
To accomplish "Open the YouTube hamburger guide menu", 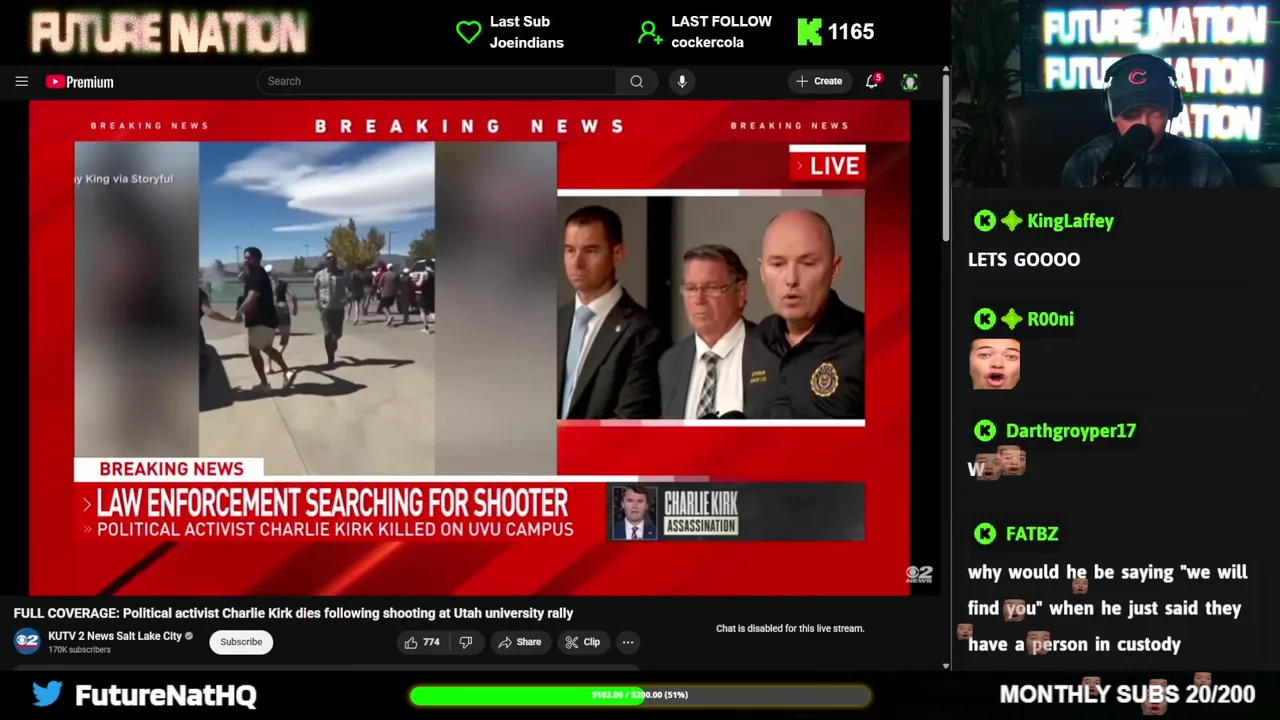I will (x=21, y=81).
